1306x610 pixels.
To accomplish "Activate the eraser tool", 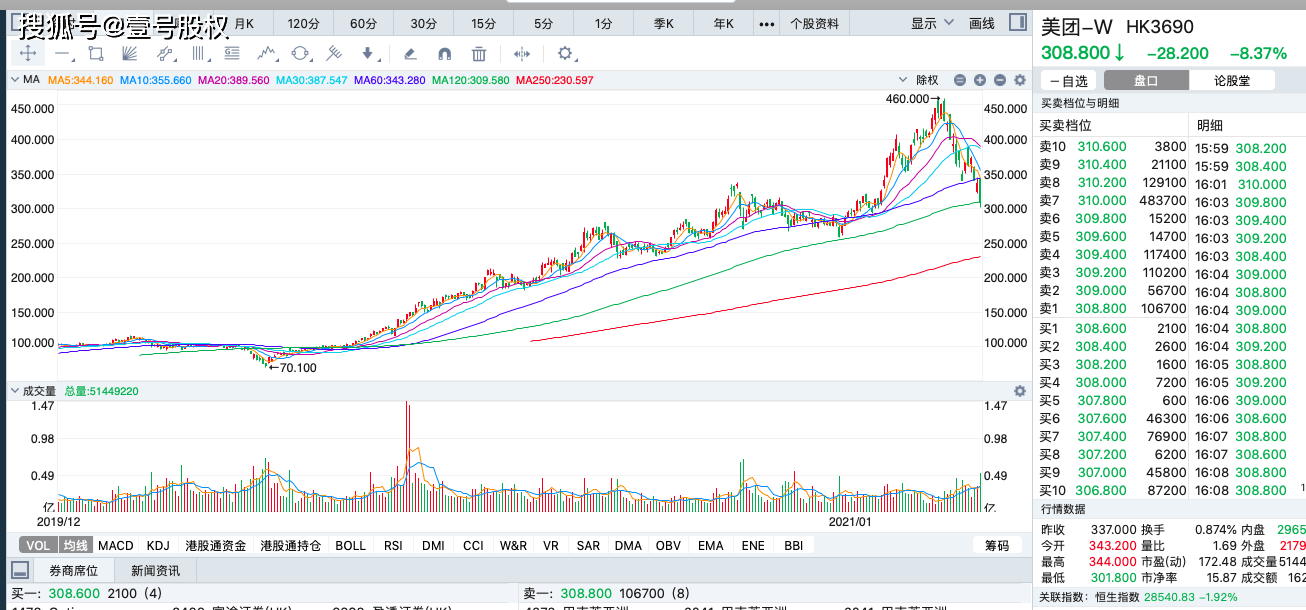I will point(409,54).
